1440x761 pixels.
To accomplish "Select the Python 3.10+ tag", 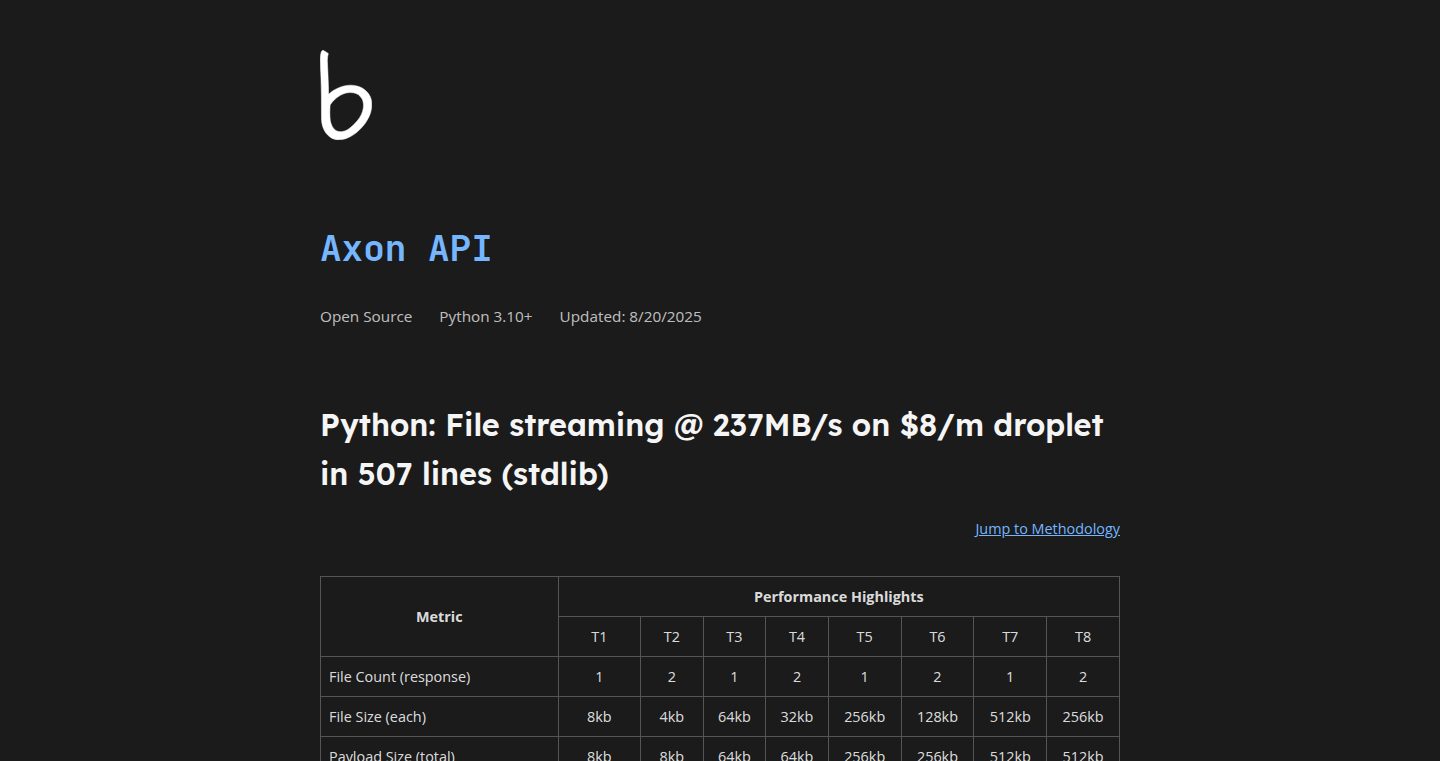I will point(486,317).
